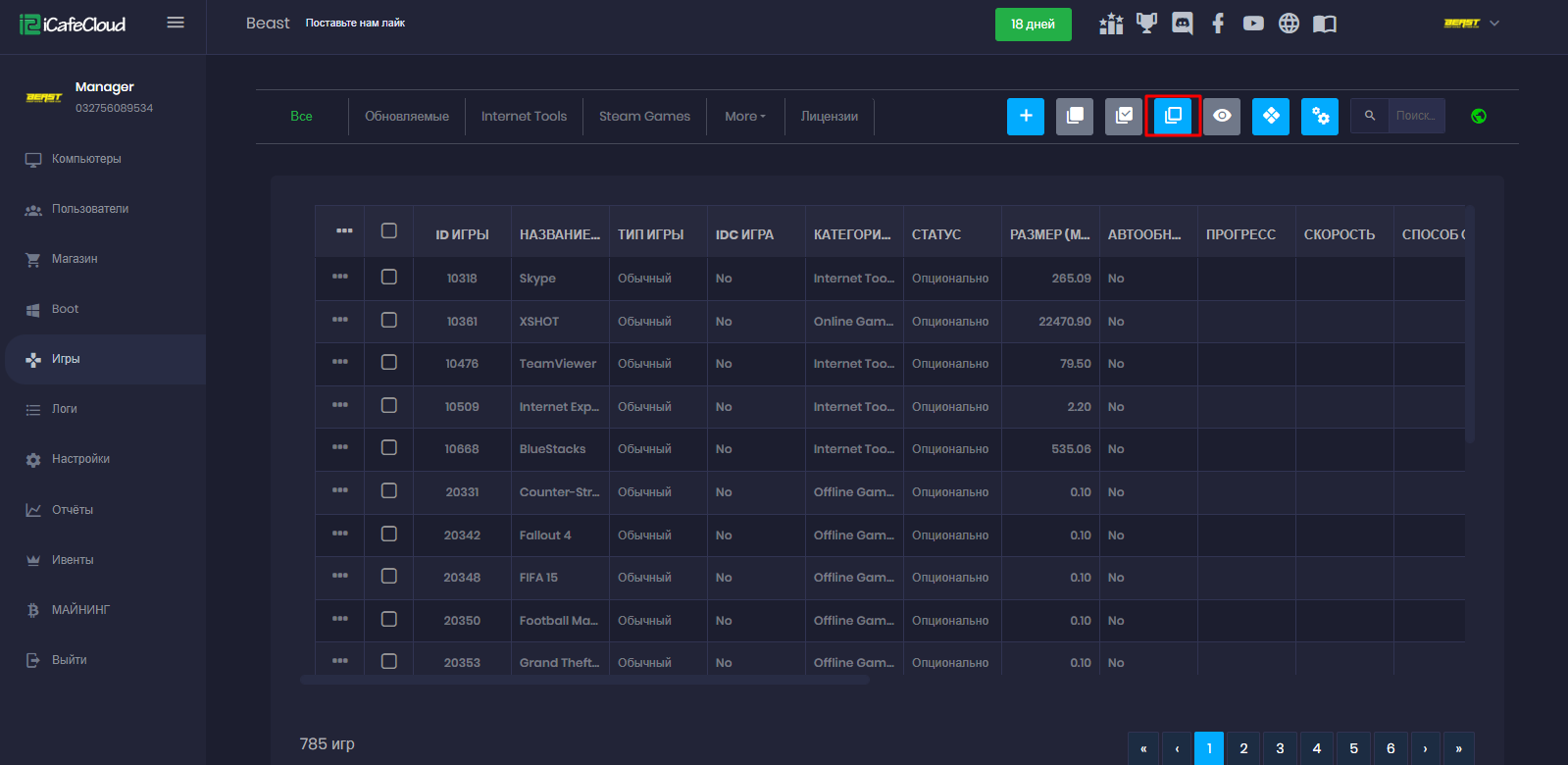This screenshot has height=765, width=1568.
Task: Select the Обновляемые tab
Action: pyautogui.click(x=407, y=116)
